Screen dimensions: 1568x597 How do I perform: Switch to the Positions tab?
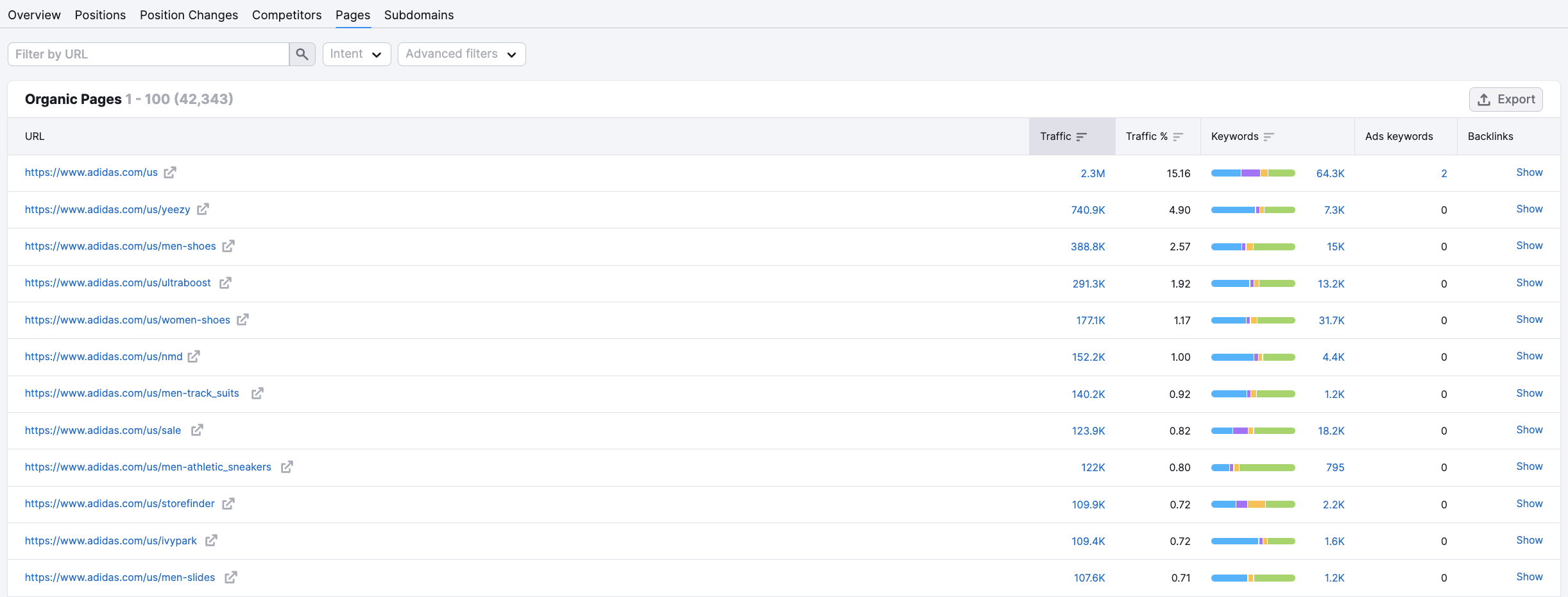click(x=100, y=15)
